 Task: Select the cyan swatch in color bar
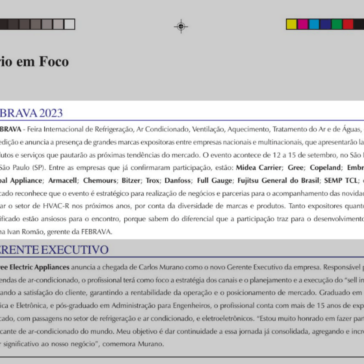coord(314,24)
